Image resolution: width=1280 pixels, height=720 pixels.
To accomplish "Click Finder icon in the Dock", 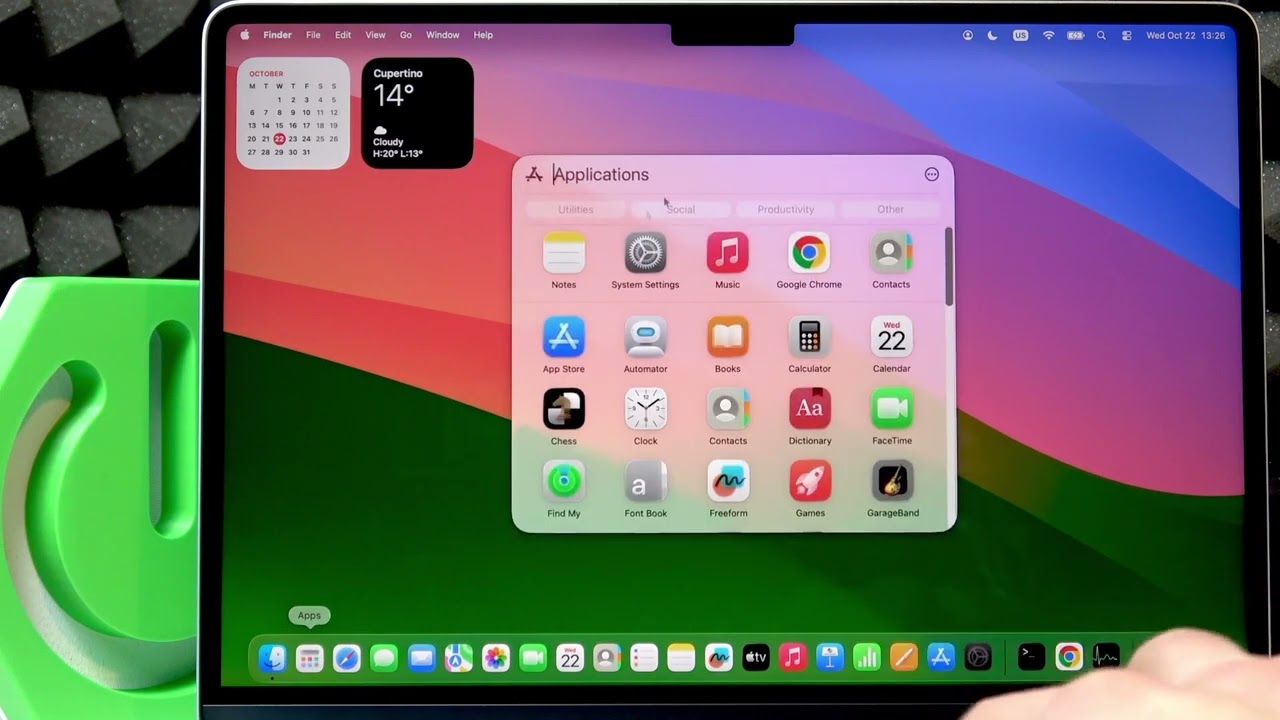I will [272, 658].
